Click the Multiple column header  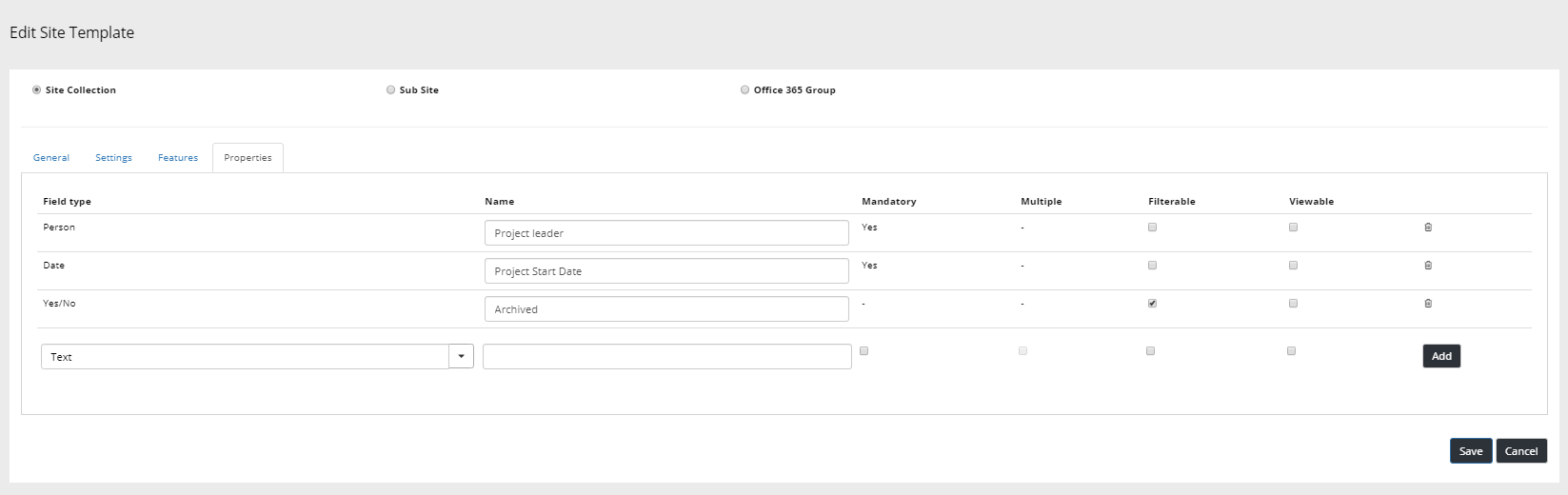coord(1041,202)
